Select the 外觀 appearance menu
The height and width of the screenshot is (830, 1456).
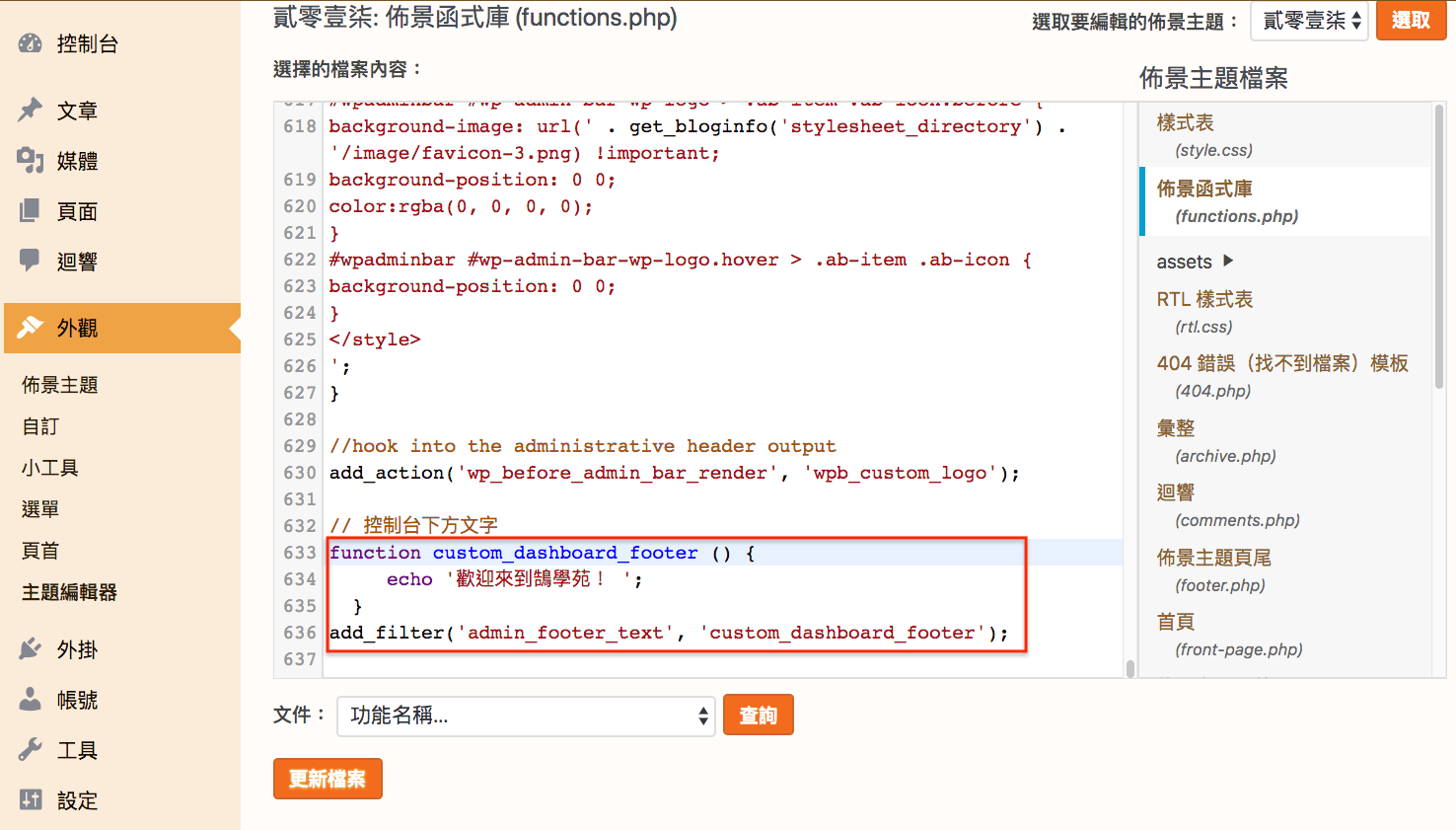click(x=122, y=328)
